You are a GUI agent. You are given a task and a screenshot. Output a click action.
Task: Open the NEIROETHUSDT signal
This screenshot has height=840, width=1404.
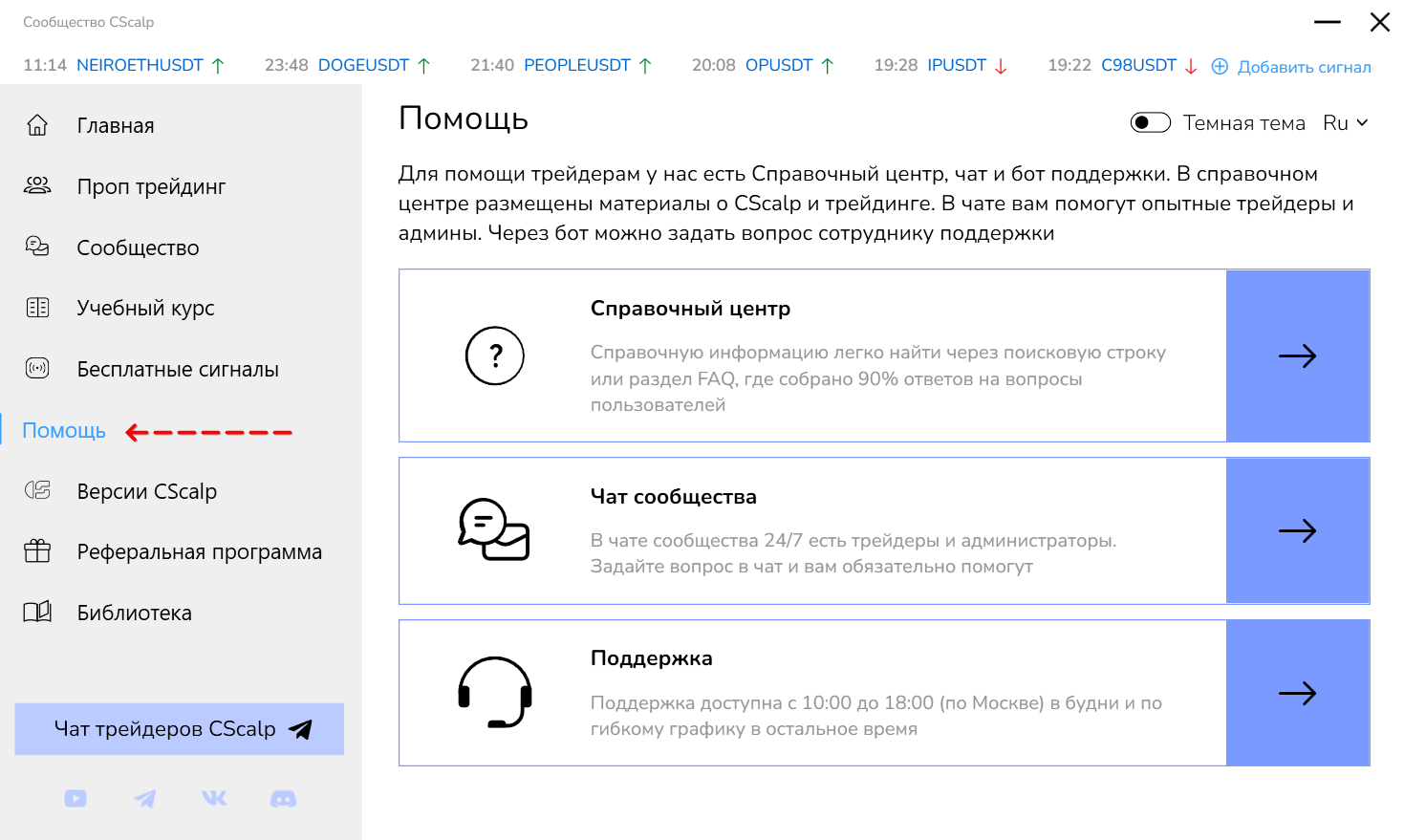(x=140, y=65)
